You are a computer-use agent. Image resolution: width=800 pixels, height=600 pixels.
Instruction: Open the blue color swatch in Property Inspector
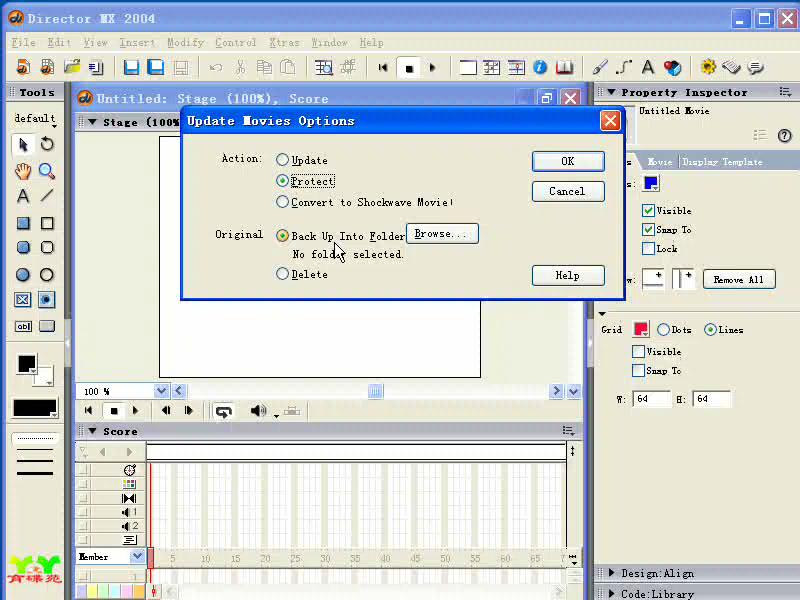651,183
